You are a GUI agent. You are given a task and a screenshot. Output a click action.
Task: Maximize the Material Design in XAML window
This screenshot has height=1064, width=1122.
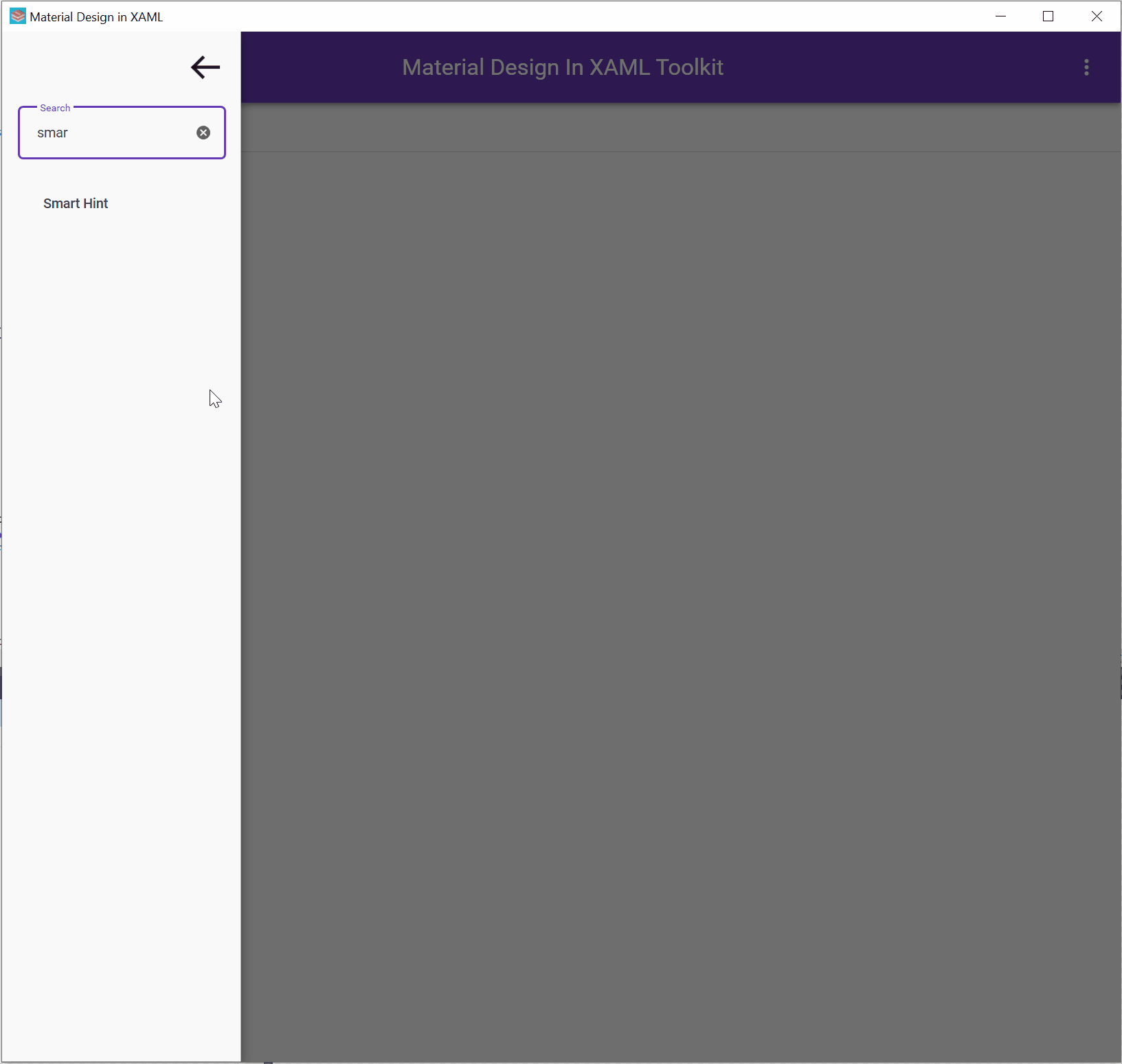(x=1048, y=16)
